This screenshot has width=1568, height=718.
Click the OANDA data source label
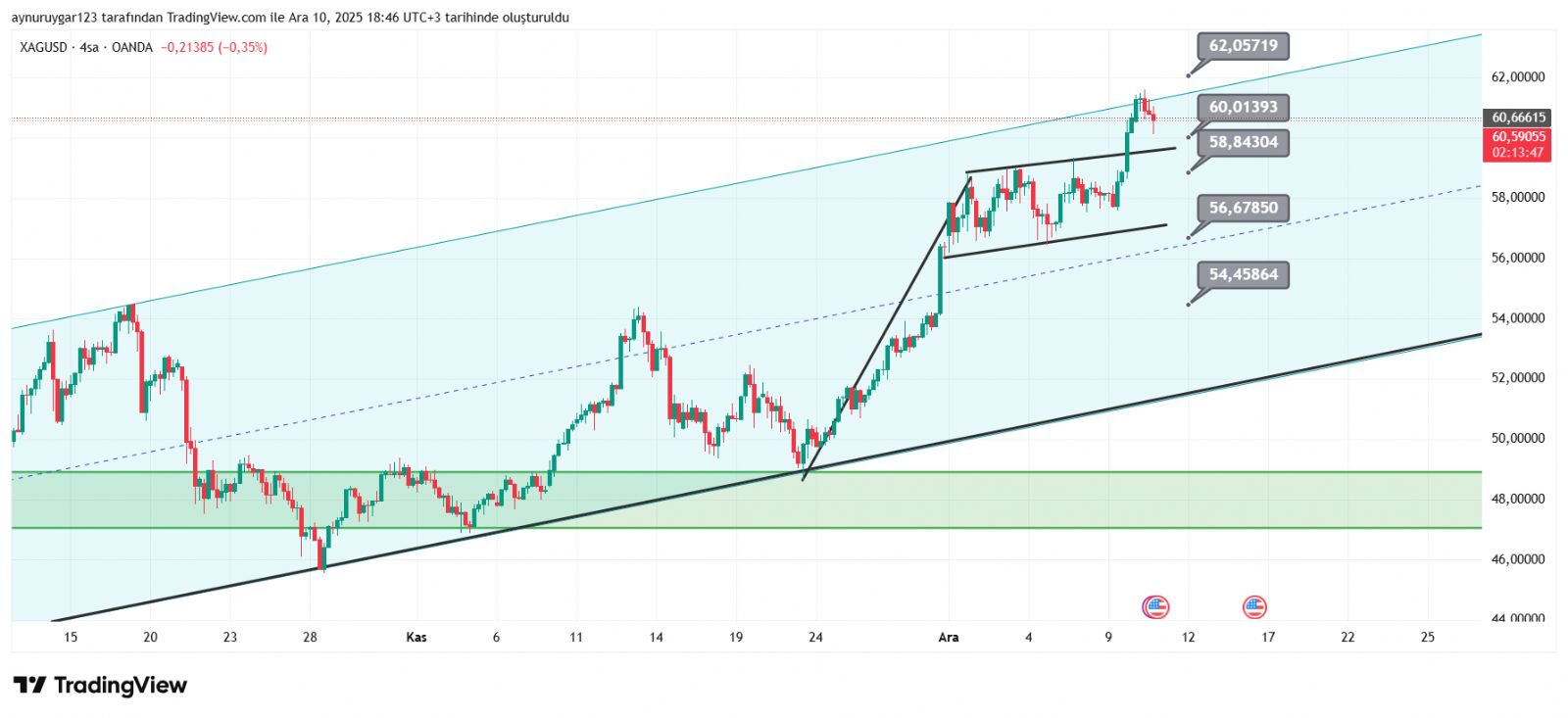click(x=132, y=47)
